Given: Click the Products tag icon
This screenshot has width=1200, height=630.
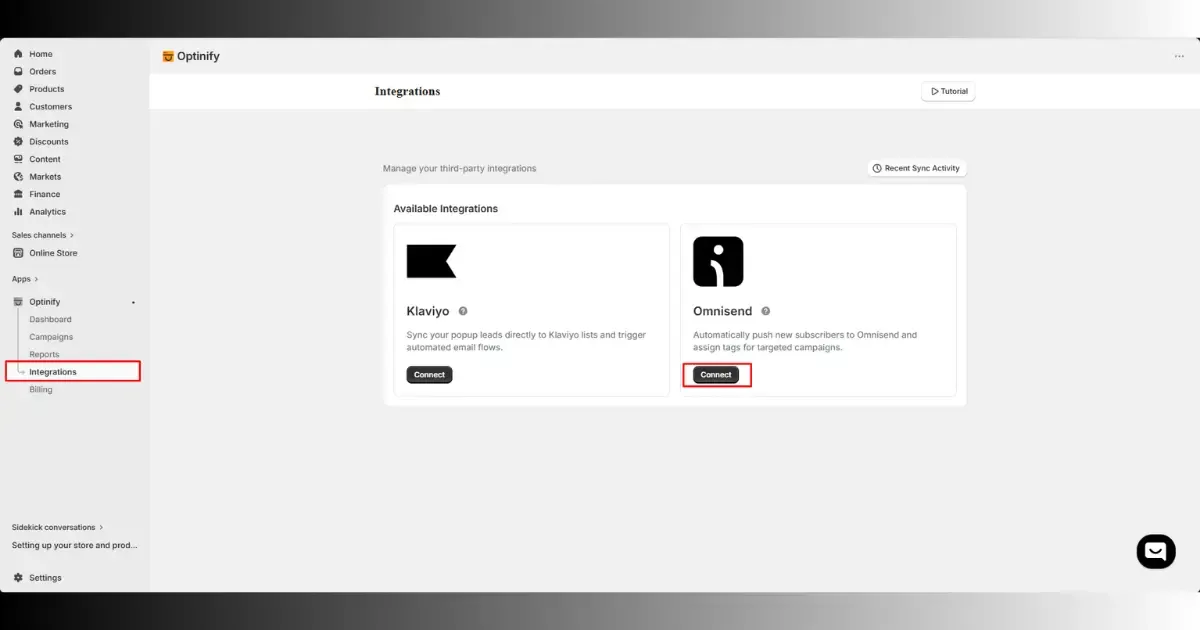Looking at the screenshot, I should click(x=18, y=89).
